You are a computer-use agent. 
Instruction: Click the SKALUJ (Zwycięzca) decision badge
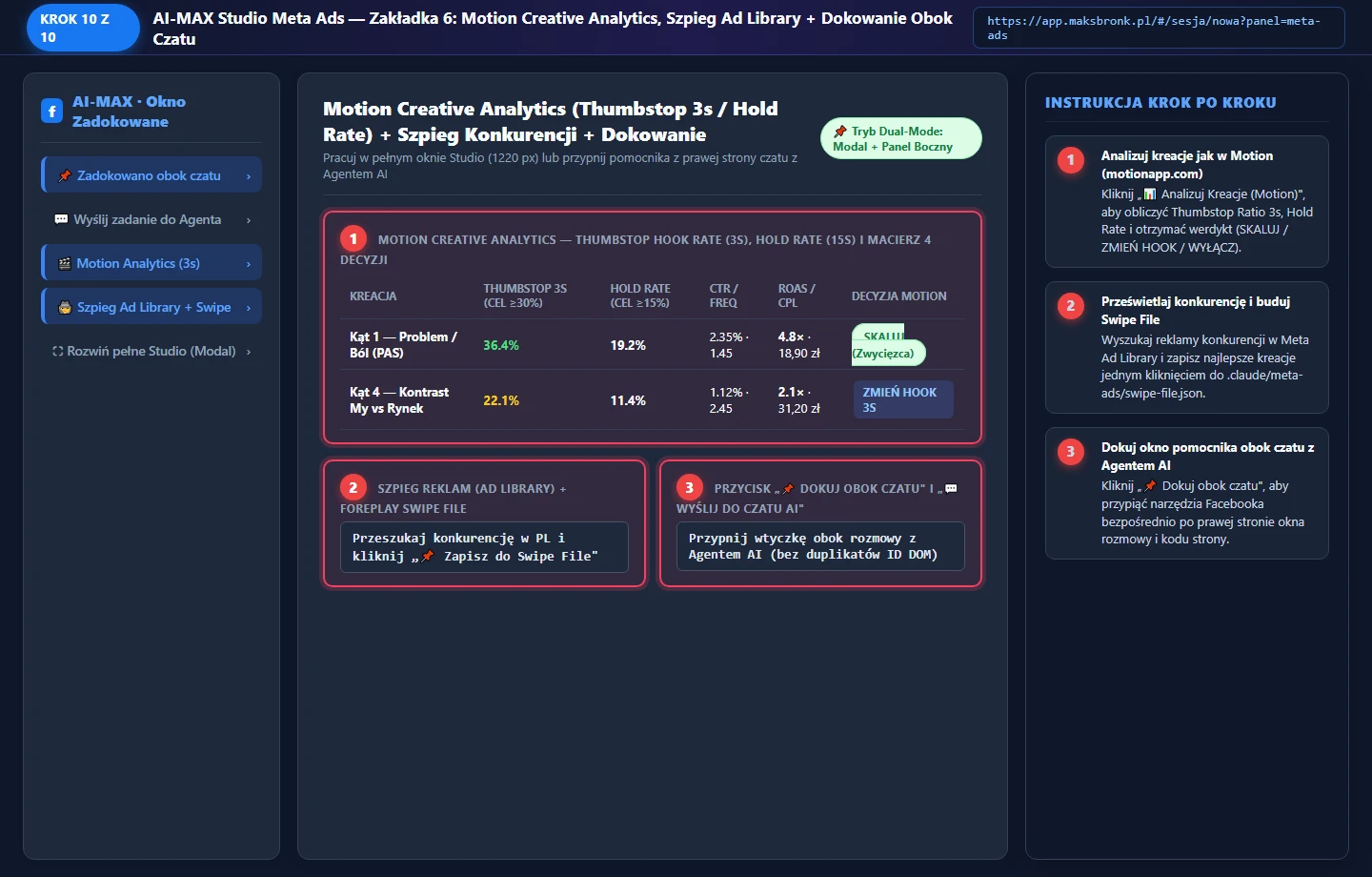888,345
